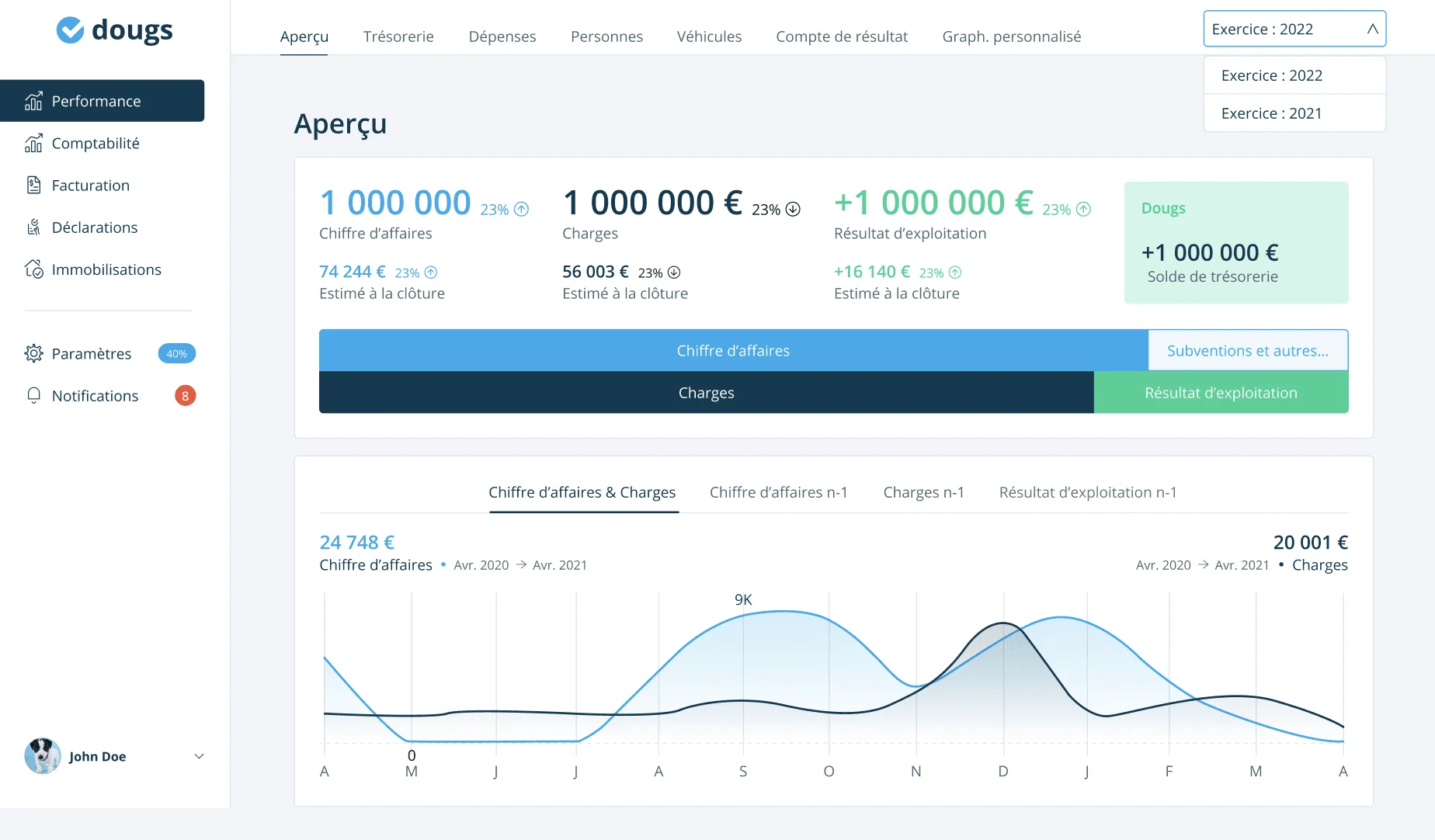This screenshot has height=840, width=1435.
Task: Click the Résultat d'exploitation green bar
Action: pyautogui.click(x=1221, y=392)
